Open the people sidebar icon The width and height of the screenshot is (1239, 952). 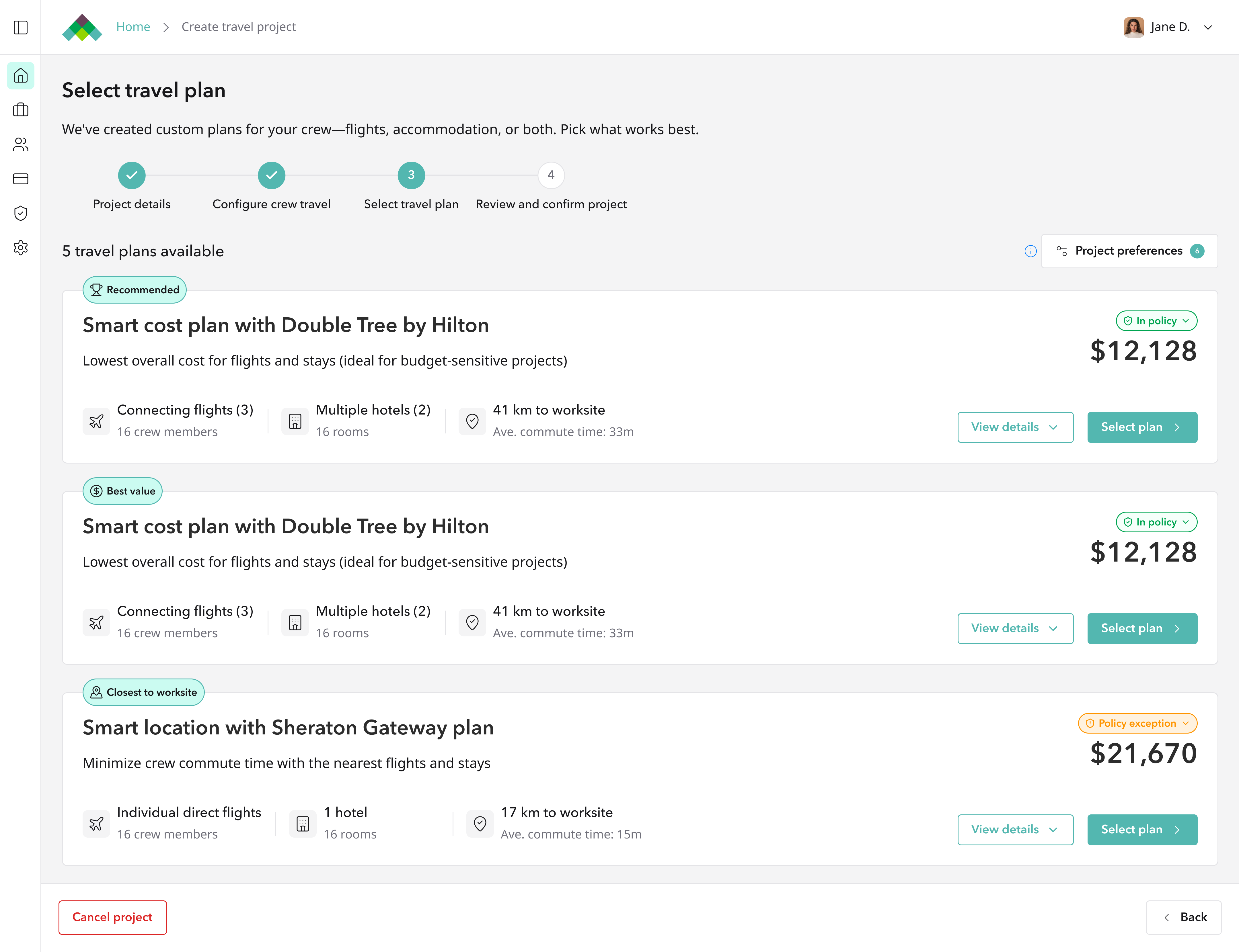tap(20, 144)
